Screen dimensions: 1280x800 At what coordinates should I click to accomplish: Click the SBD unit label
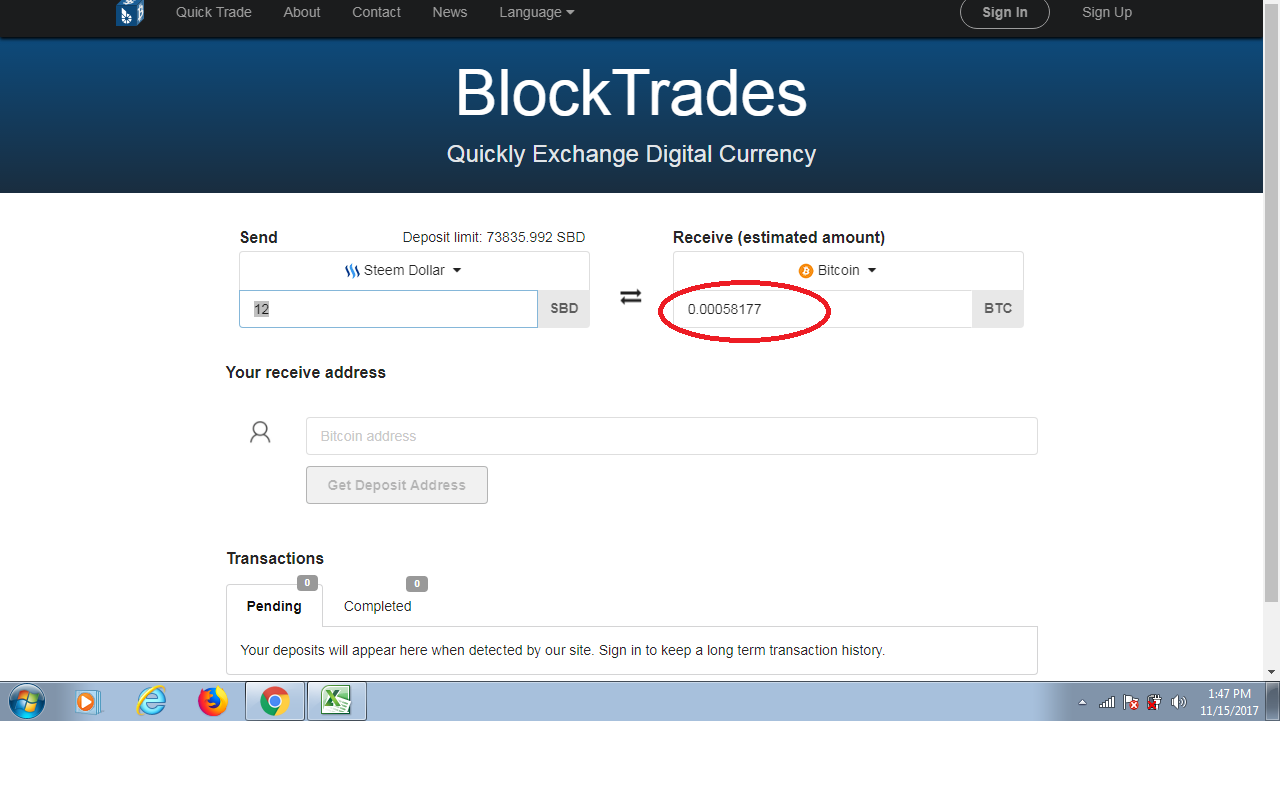[564, 309]
